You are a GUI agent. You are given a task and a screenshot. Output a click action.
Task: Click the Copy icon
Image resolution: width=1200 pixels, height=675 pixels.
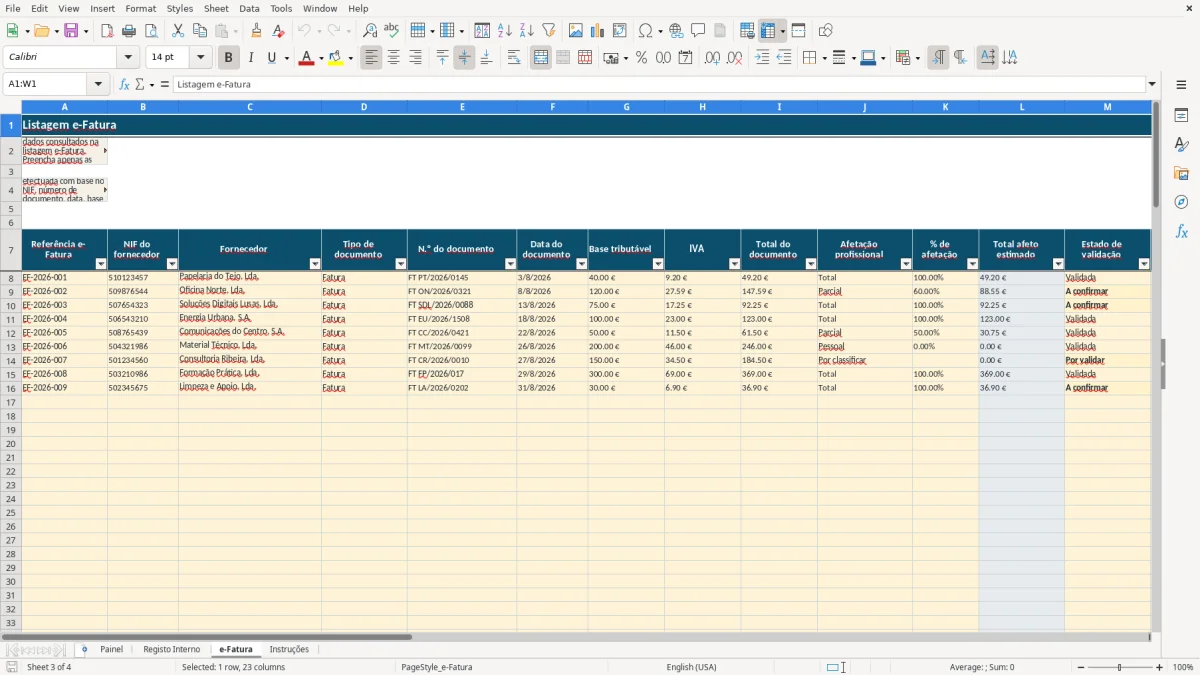tap(200, 31)
